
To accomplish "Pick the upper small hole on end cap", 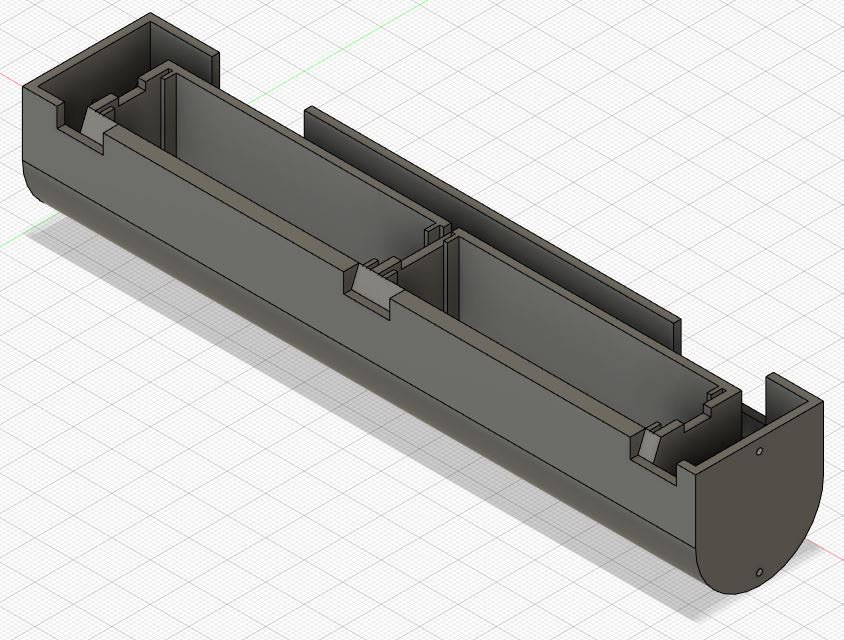I will (759, 451).
